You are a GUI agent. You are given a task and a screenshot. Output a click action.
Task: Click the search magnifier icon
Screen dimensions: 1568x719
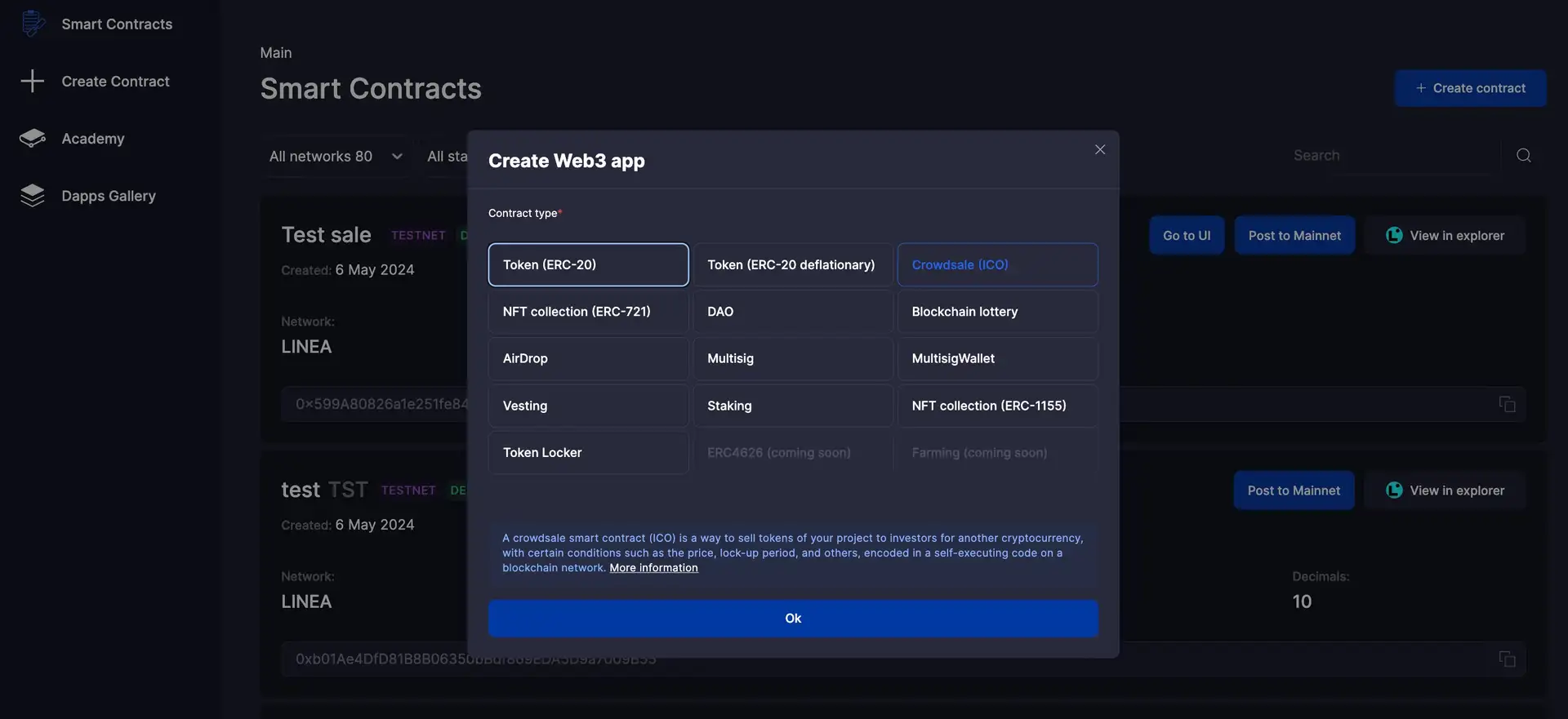coord(1523,156)
